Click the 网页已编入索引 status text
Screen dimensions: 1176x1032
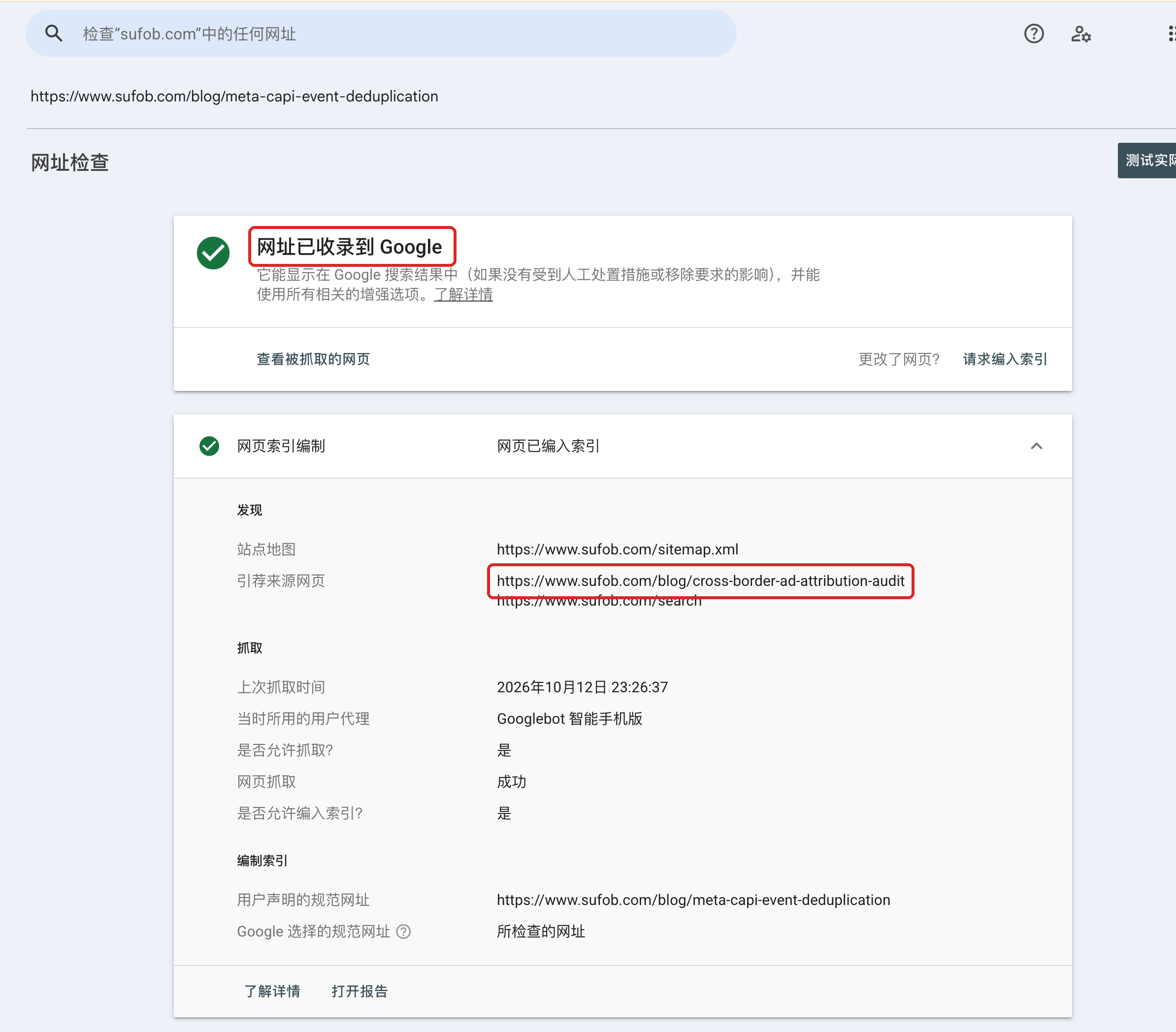(548, 446)
